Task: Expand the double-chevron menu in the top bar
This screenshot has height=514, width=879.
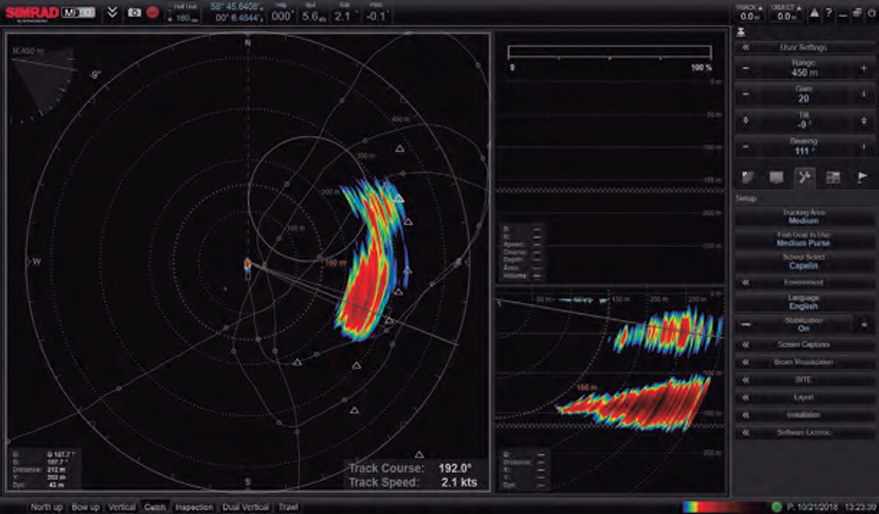Action: 113,13
